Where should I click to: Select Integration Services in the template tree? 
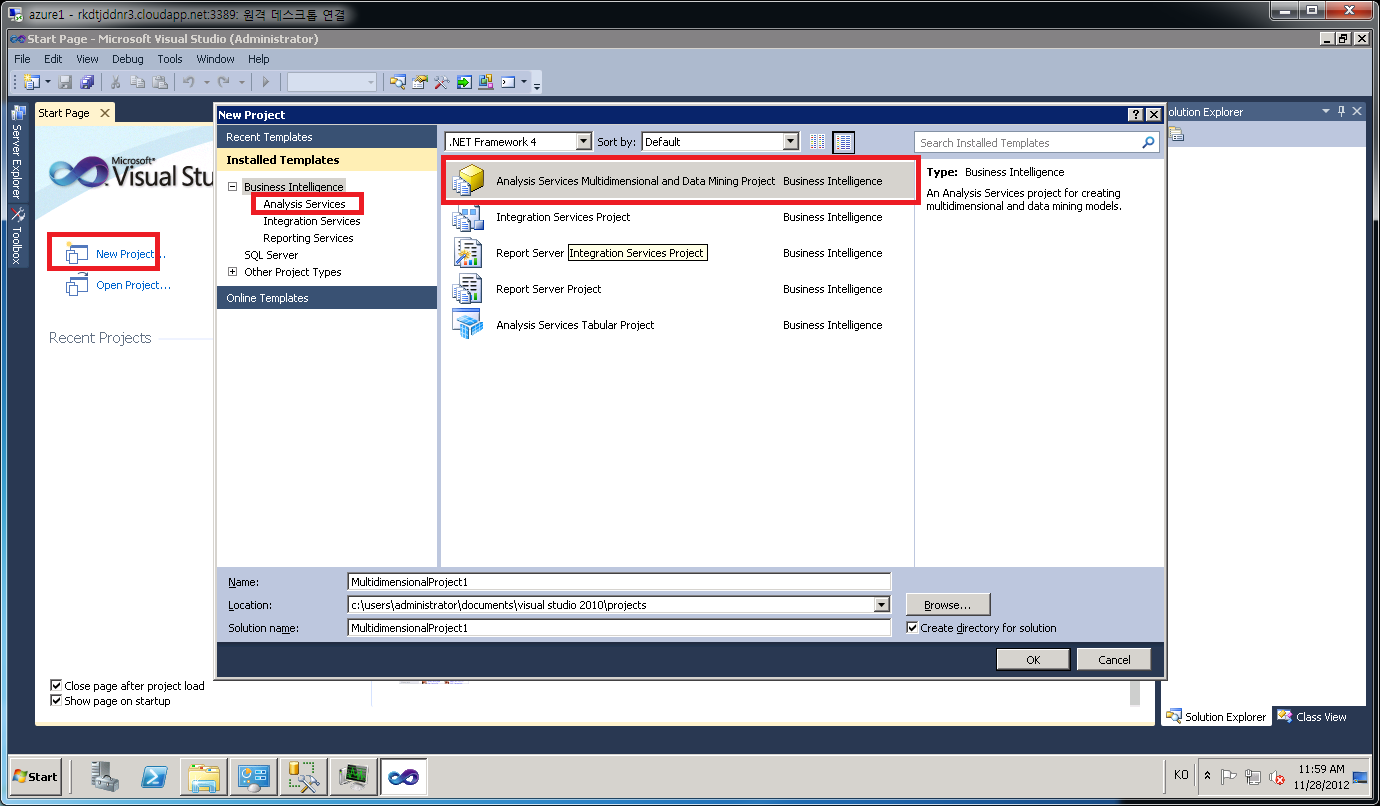tap(311, 221)
